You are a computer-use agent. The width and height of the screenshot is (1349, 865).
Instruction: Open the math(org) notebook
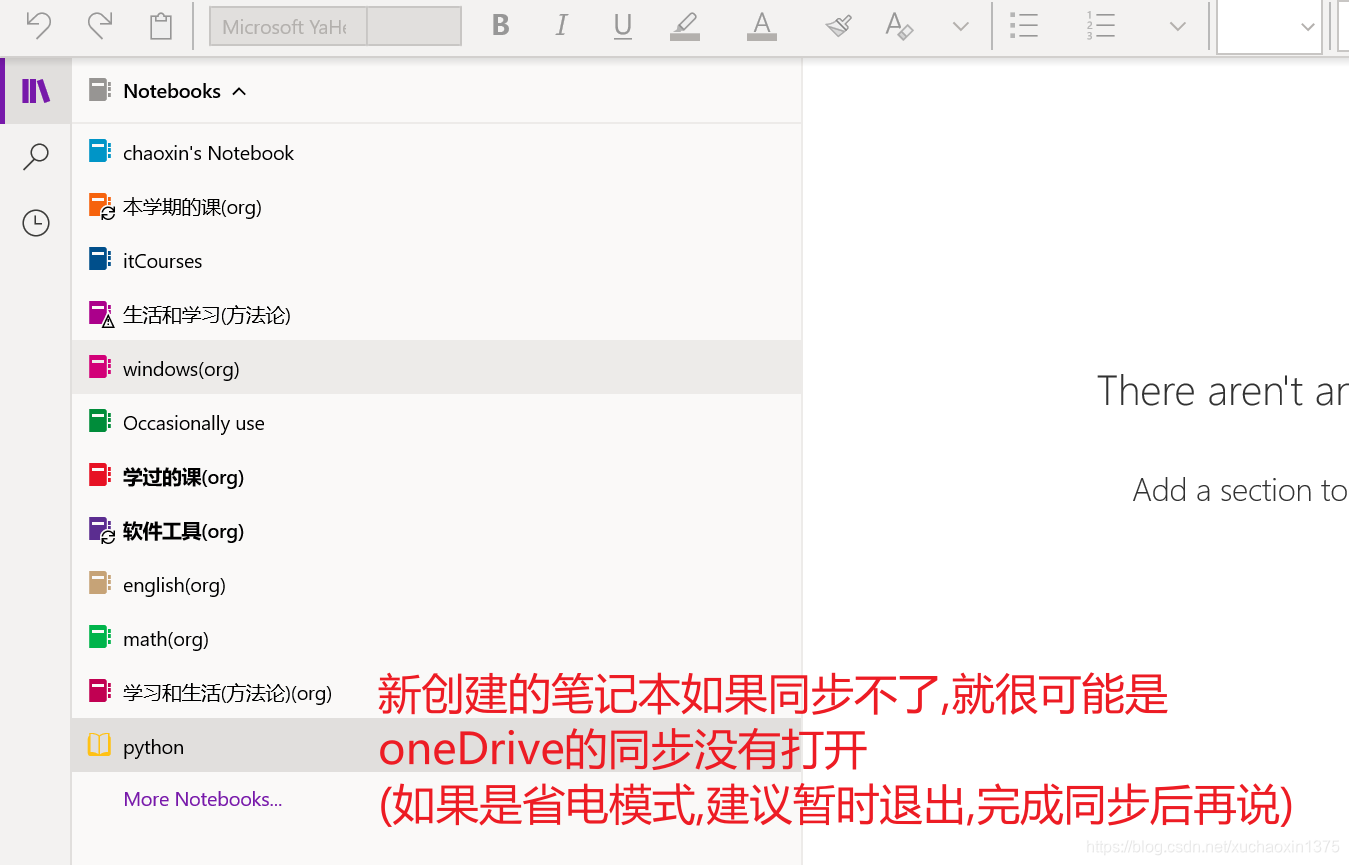point(437,639)
